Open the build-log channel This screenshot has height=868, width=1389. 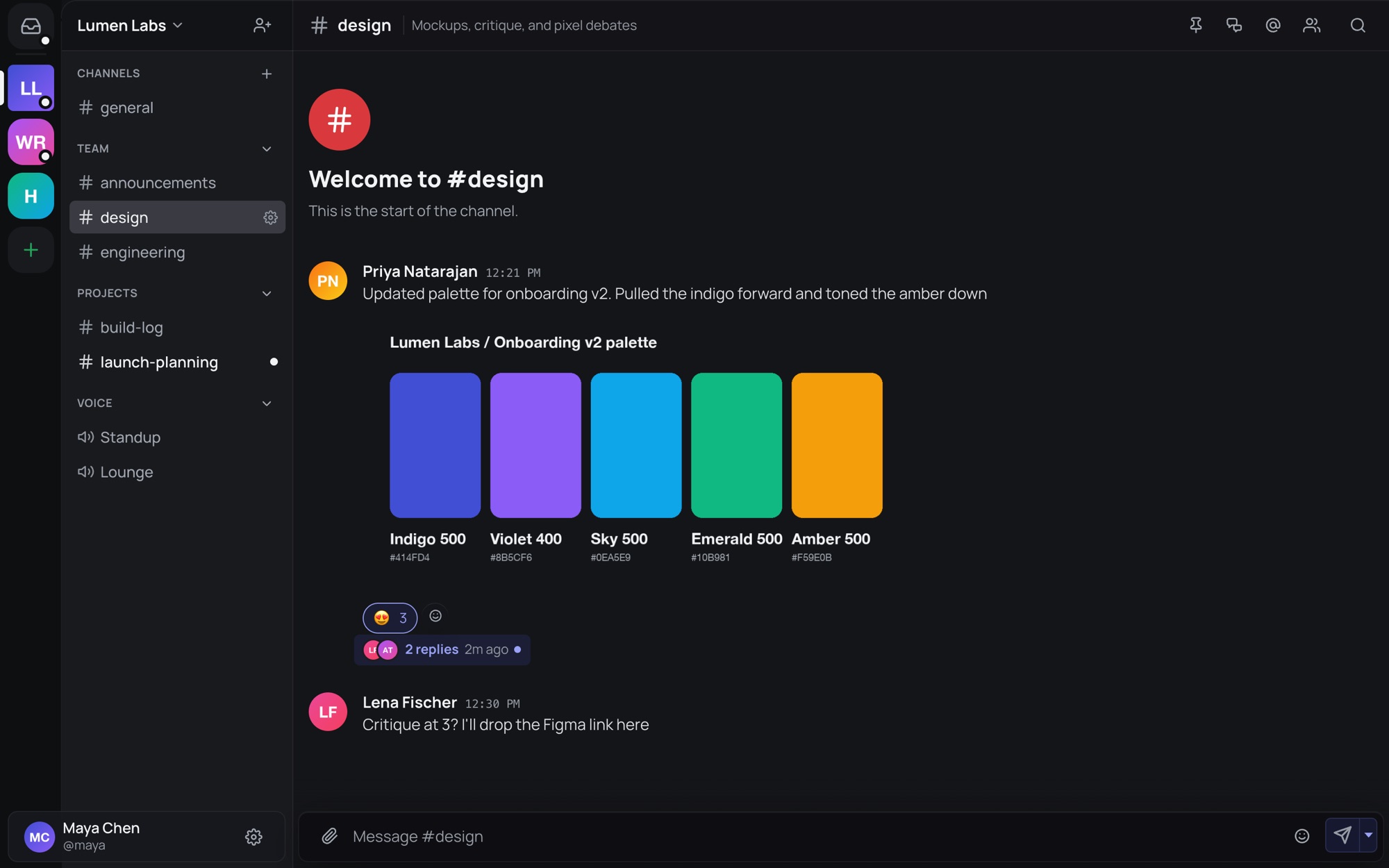[177, 327]
